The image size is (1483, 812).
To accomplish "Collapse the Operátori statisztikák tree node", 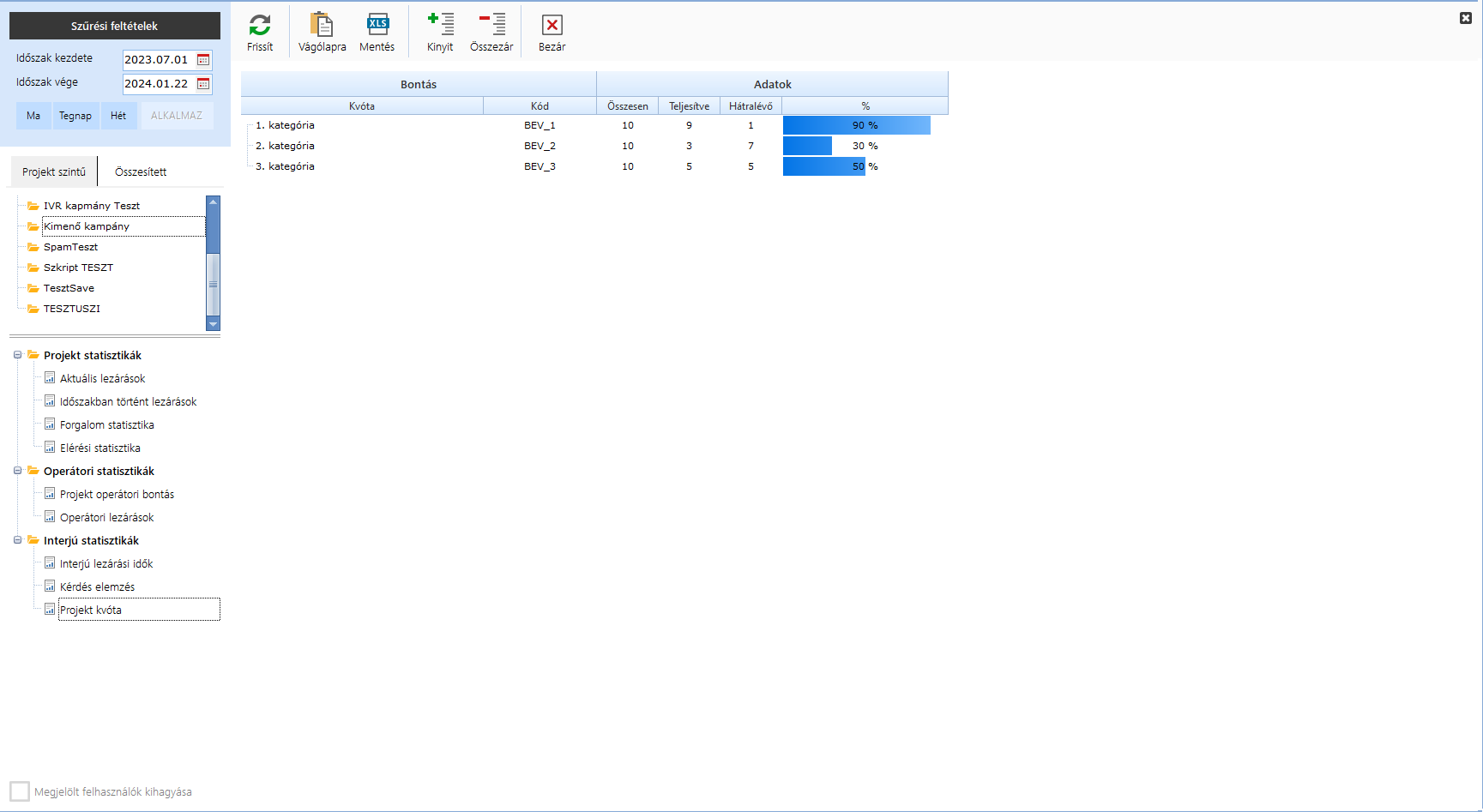I will (x=17, y=471).
